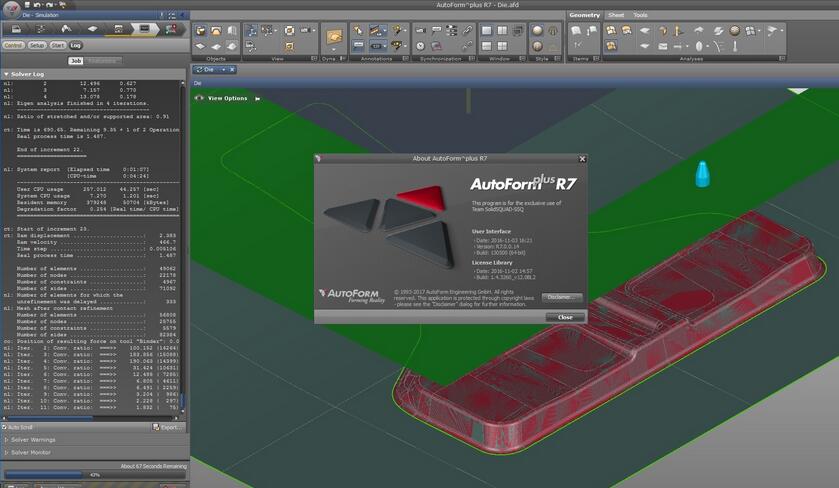Click the solver log horizontal scrollbar
The height and width of the screenshot is (488, 839).
click(x=91, y=418)
